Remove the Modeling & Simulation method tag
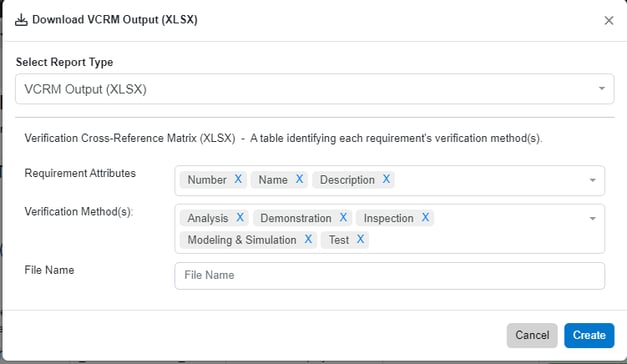The width and height of the screenshot is (627, 364). [x=308, y=239]
